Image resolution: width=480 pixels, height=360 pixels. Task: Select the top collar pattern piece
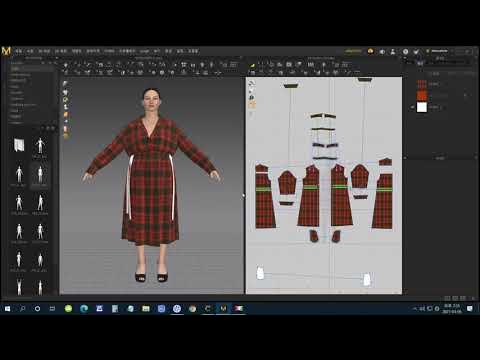pyautogui.click(x=323, y=116)
